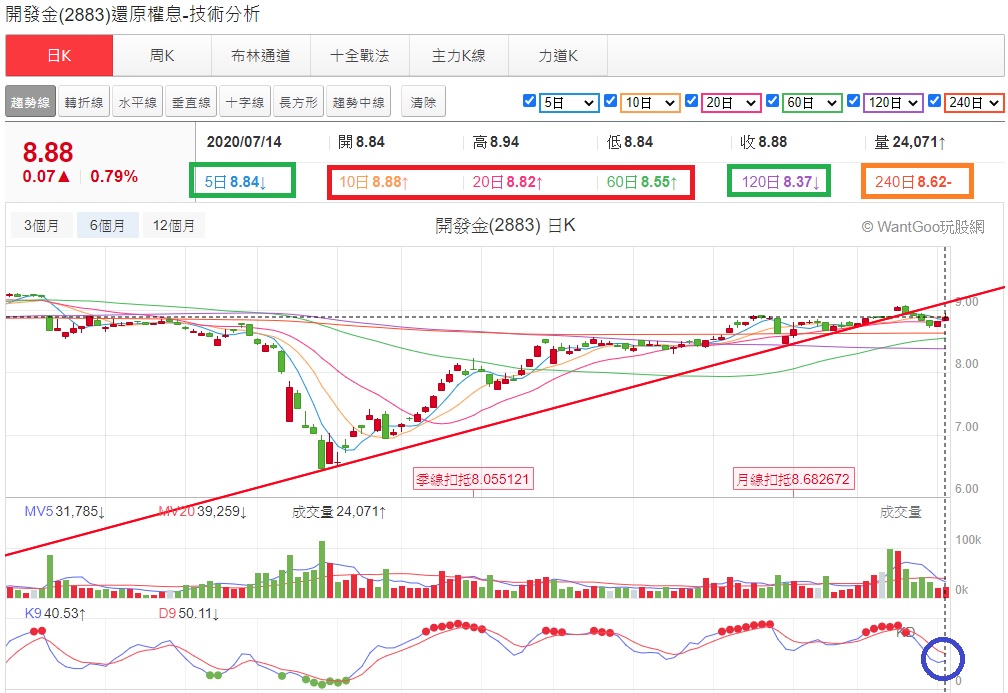Expand the 10日 period dropdown
Viewport: 1008px width, 693px height.
(x=650, y=103)
